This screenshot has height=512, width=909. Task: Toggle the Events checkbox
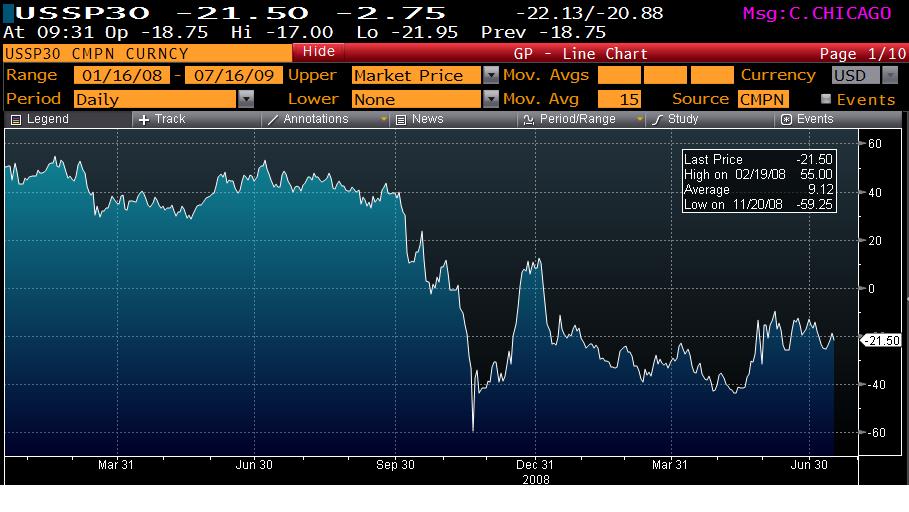click(x=826, y=99)
